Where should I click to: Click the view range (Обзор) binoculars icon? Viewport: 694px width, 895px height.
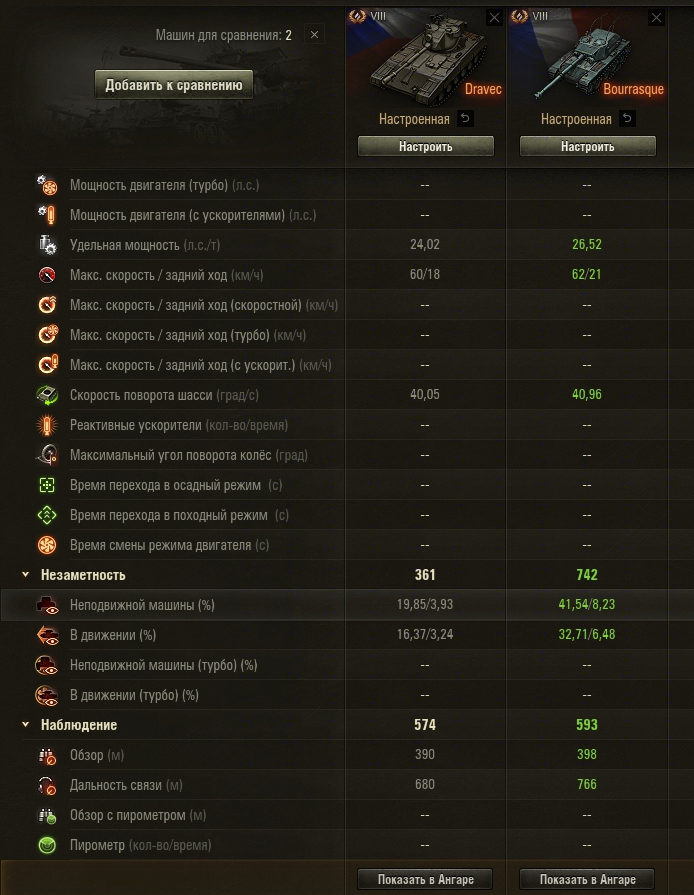click(47, 755)
